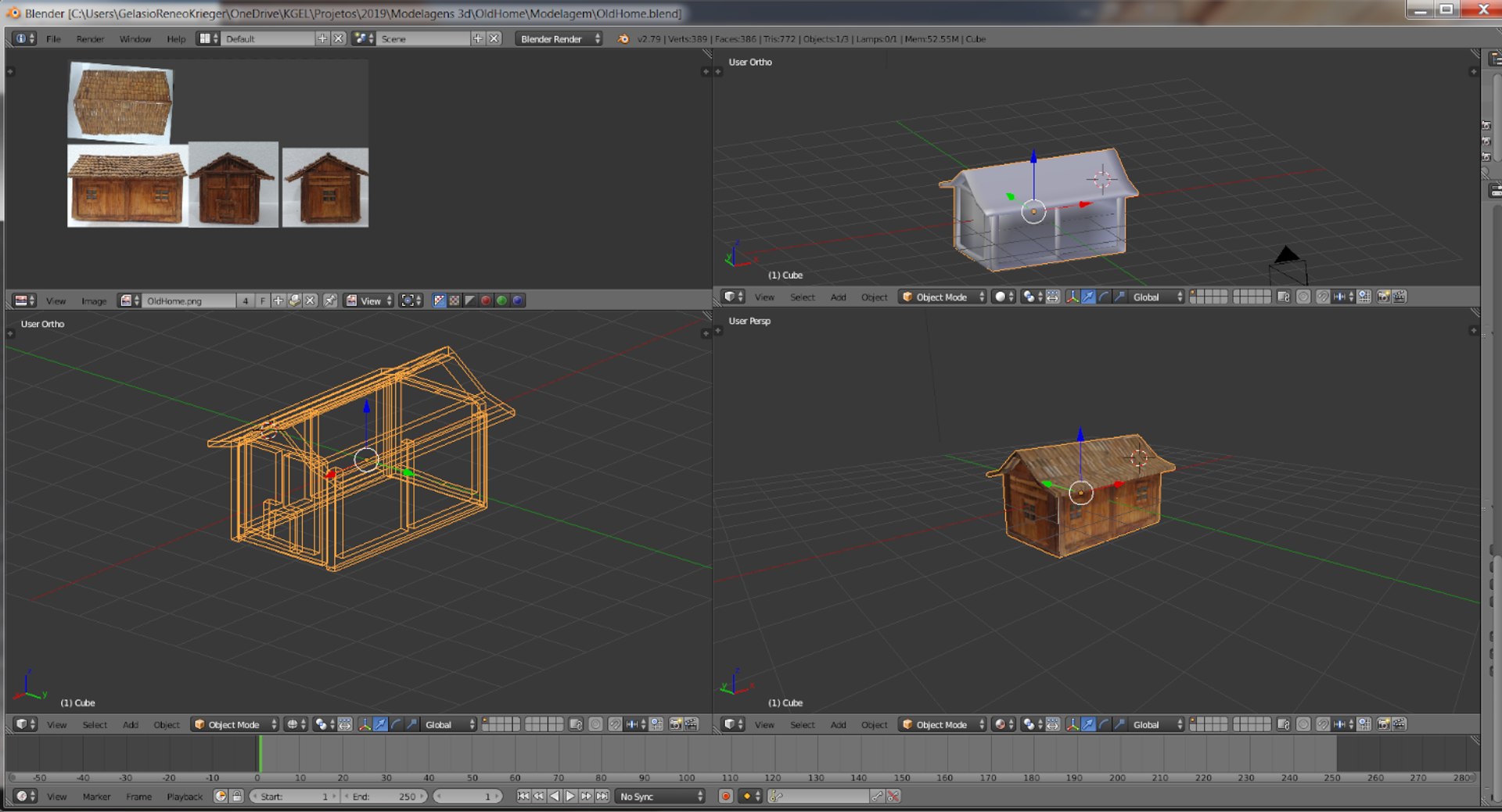Open Global orientation dropdown in top-right viewport
Screen dimensions: 1502x812
[1156, 297]
